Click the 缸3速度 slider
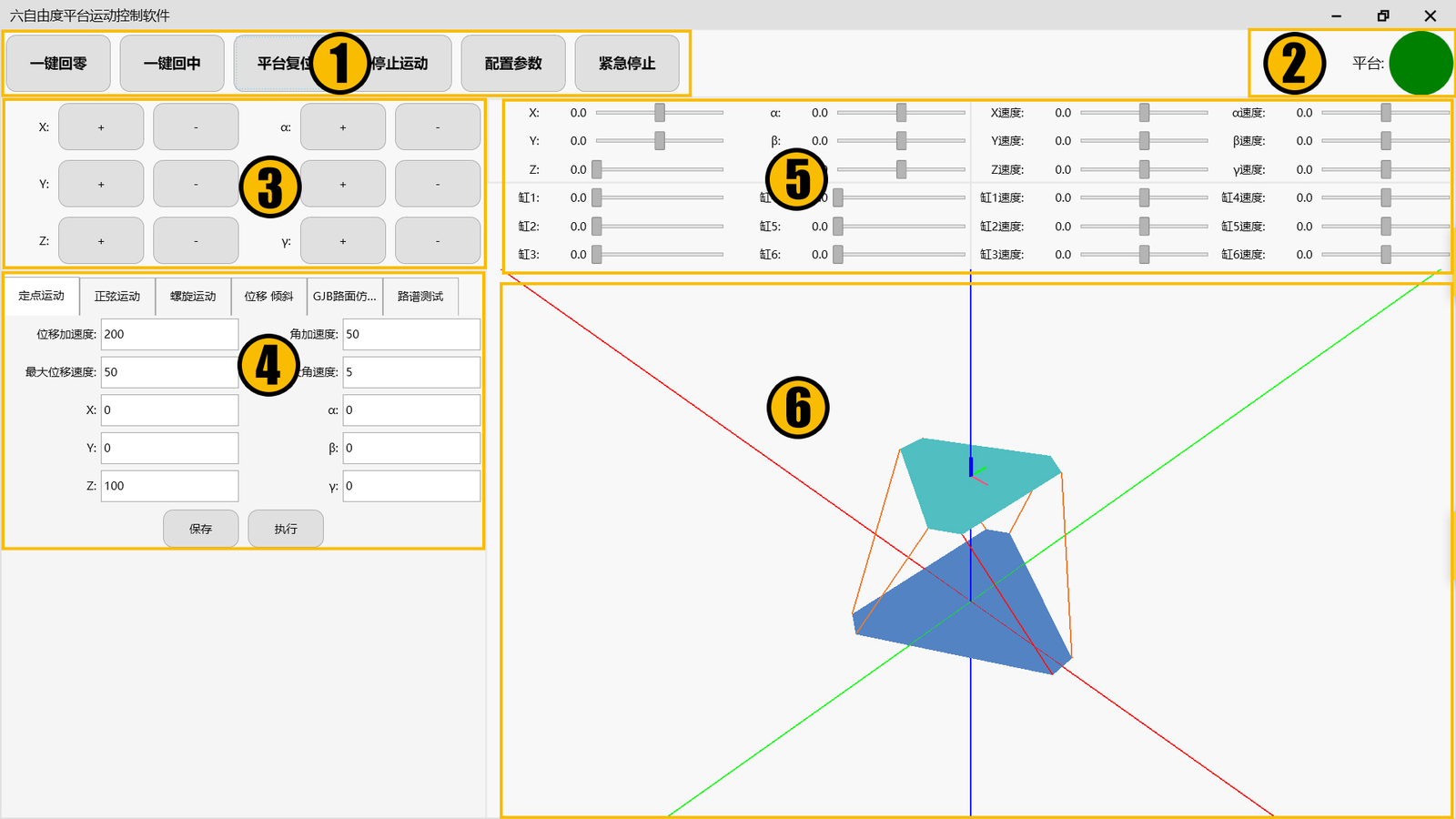 point(1144,255)
